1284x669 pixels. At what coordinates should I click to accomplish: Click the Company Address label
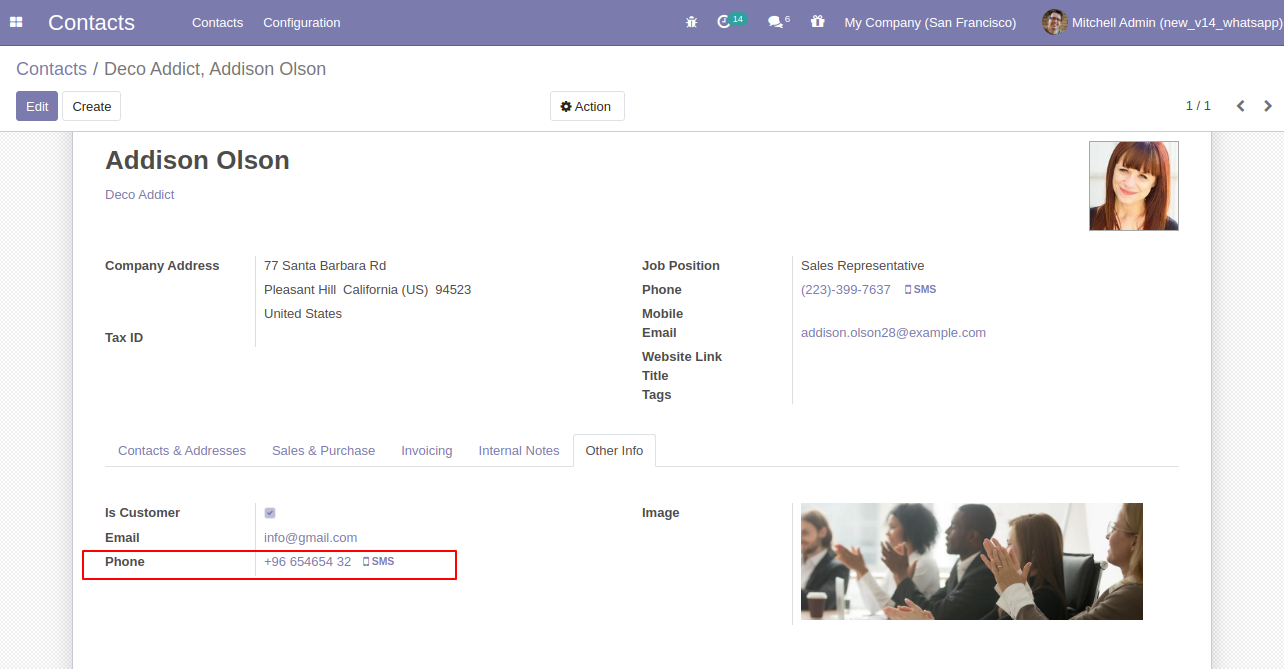pos(162,266)
